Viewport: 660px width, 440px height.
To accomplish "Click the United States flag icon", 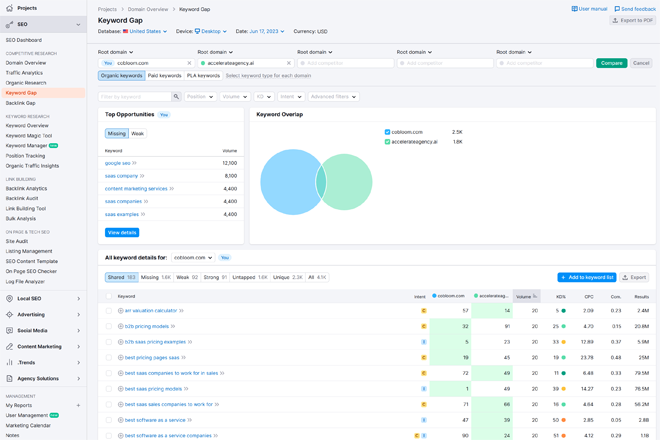I will (125, 31).
